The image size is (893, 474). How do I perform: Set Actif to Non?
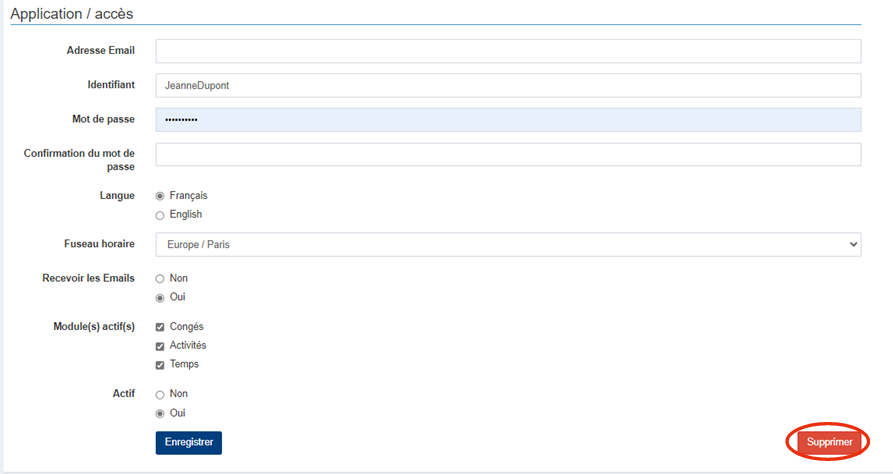tap(160, 395)
